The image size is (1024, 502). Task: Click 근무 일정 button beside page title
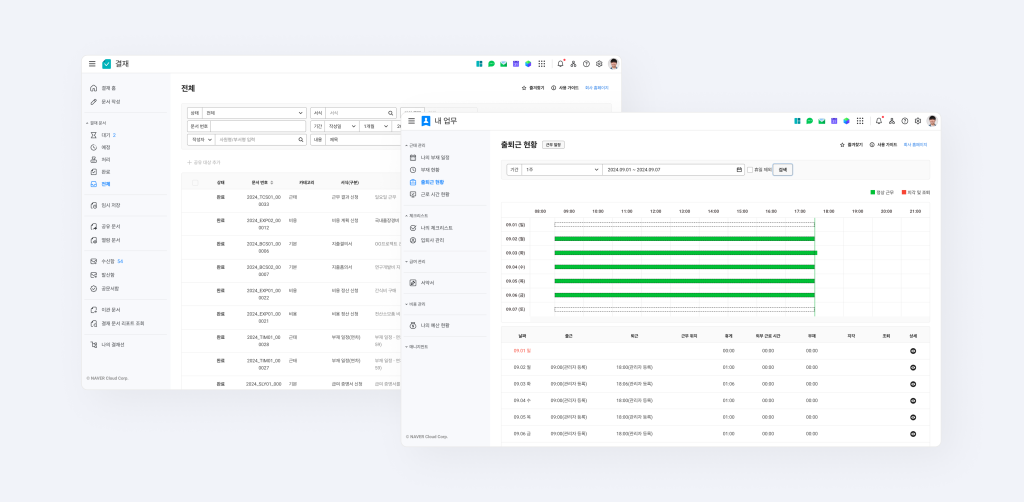click(x=553, y=145)
